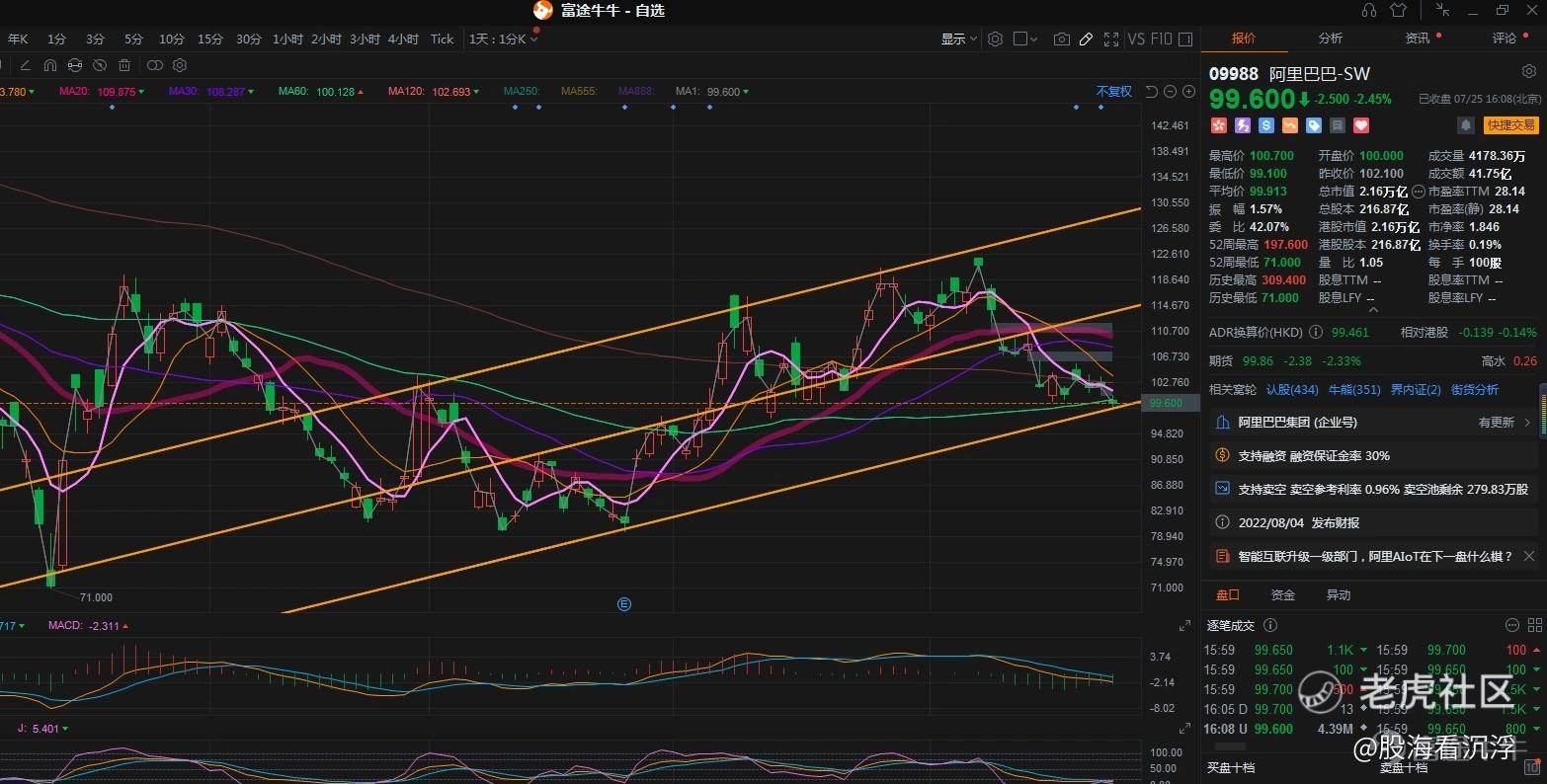Toggle the magnet snap tool

coord(50,65)
